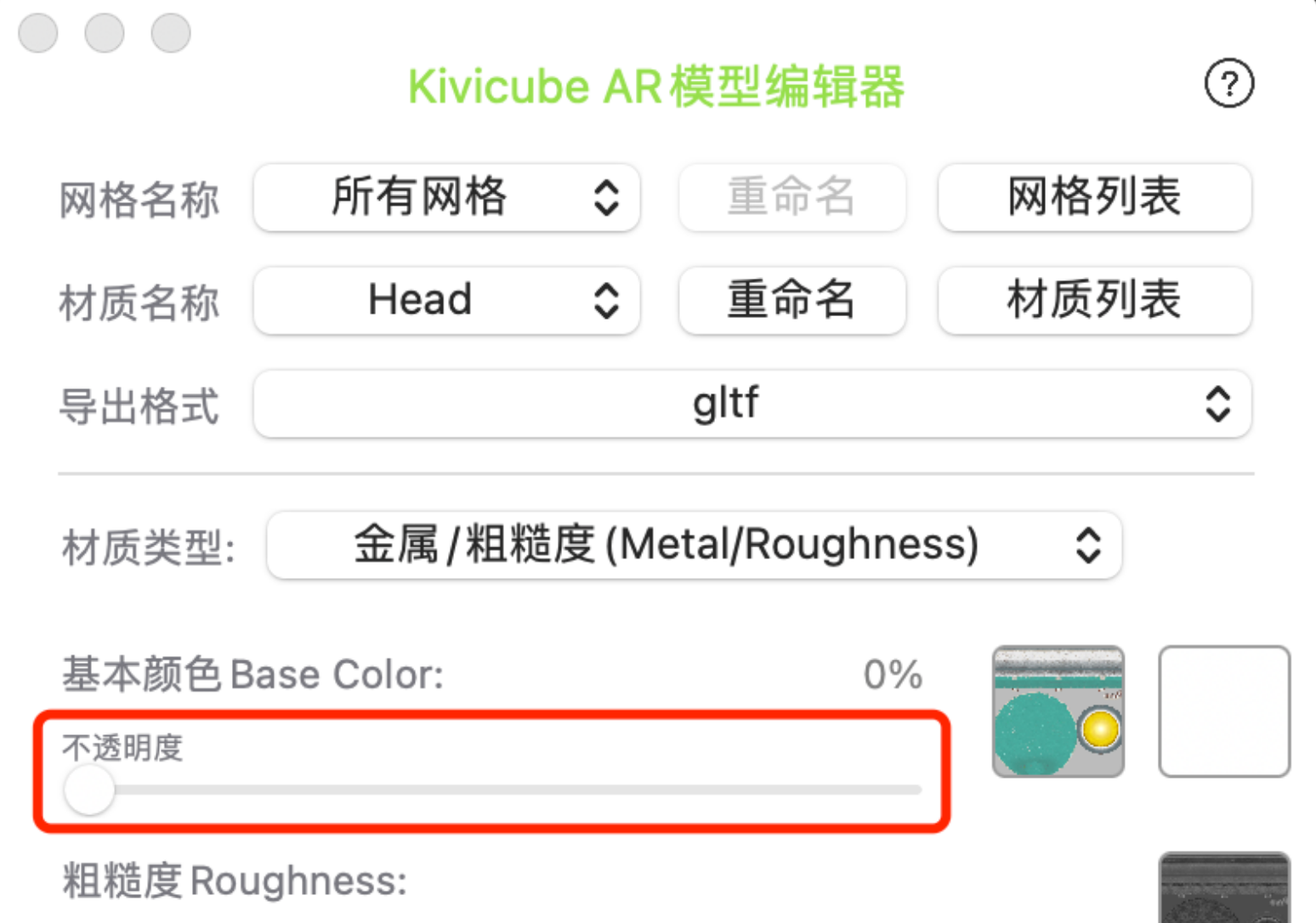Select the Base Color texture thumbnail
1316x923 pixels.
[x=1058, y=711]
